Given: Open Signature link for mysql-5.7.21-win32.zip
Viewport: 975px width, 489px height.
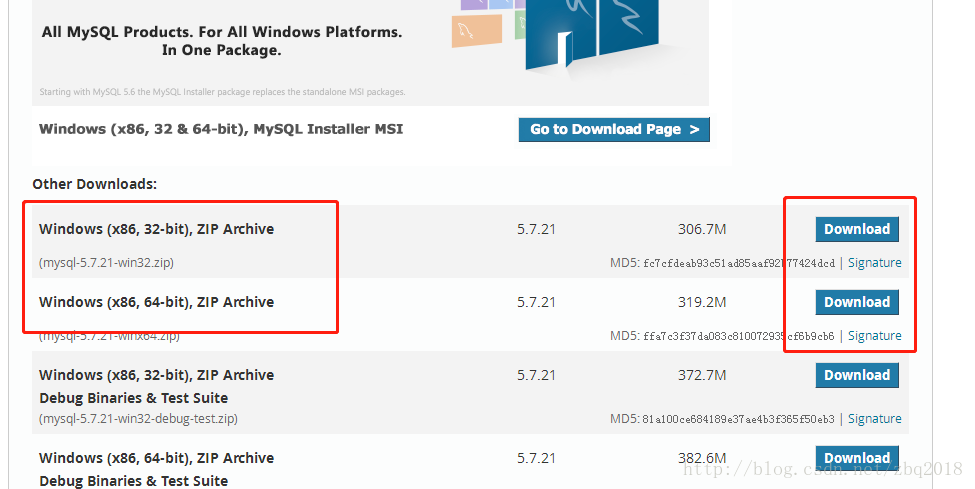Looking at the screenshot, I should (874, 263).
